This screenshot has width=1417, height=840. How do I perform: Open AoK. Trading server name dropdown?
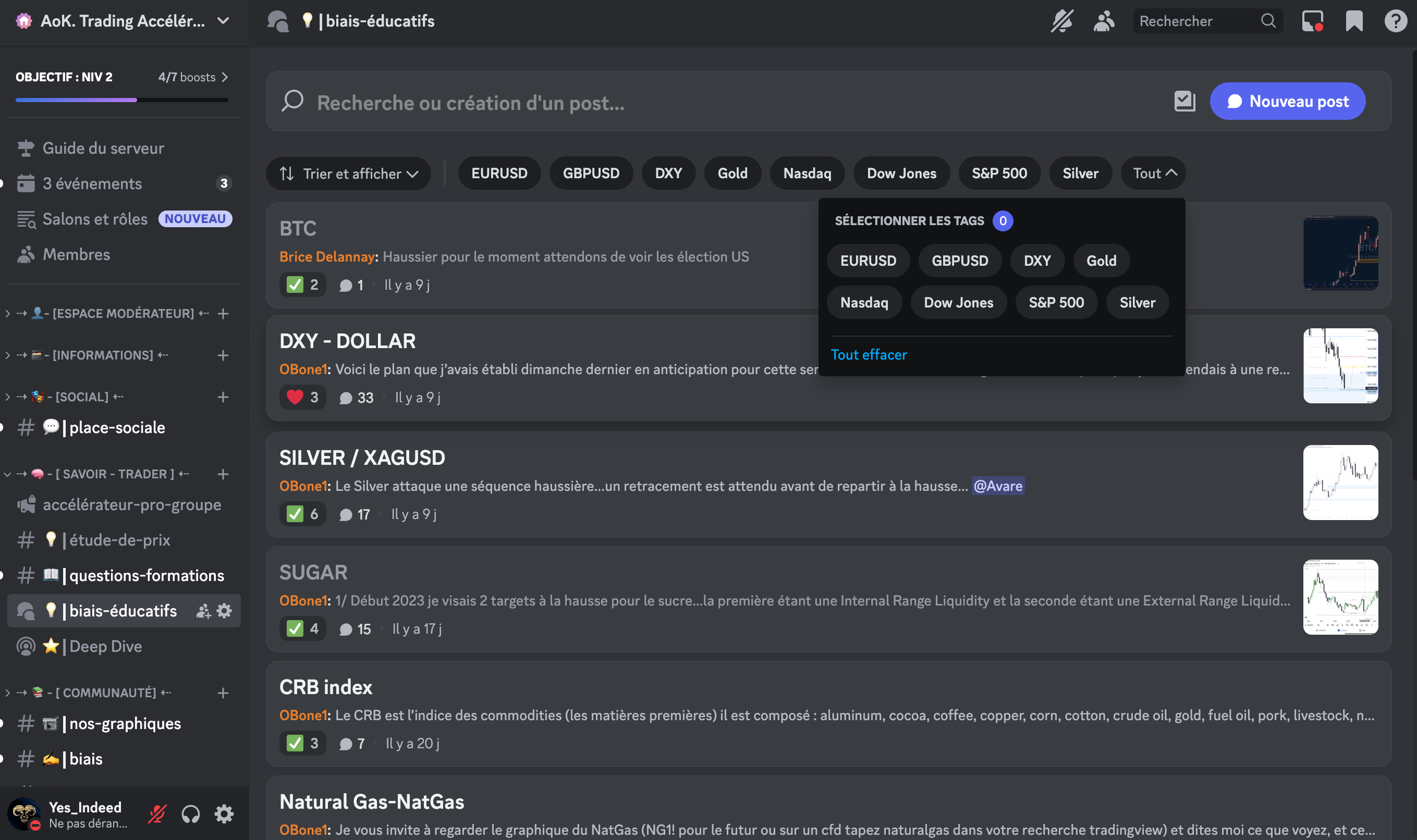124,21
